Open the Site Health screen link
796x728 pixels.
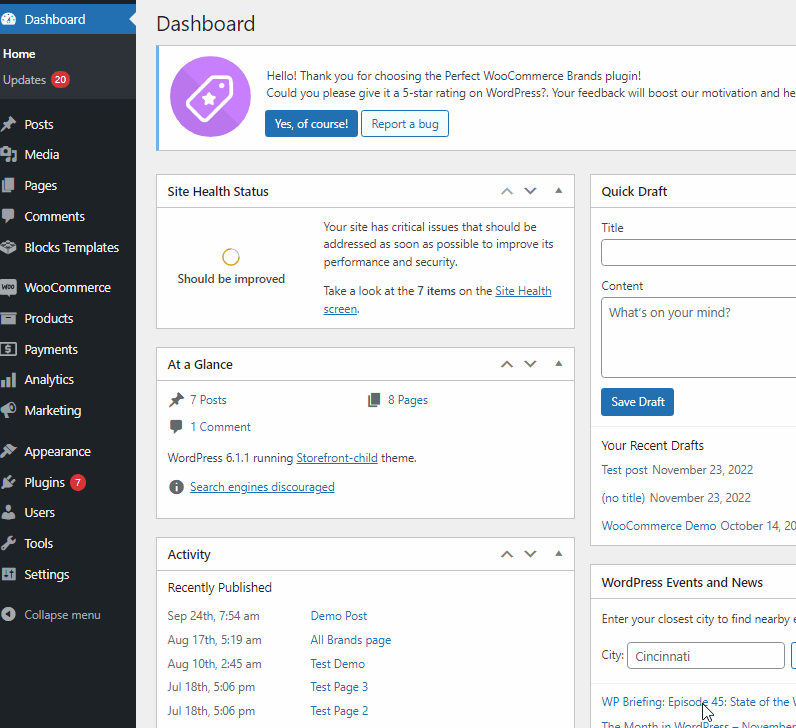(523, 291)
